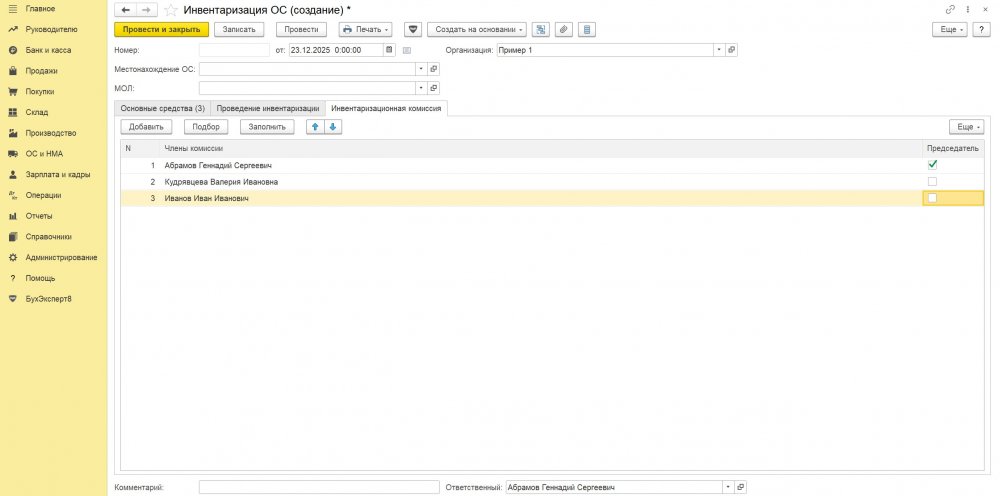Open the calendar date picker
This screenshot has height=496, width=1000.
pyautogui.click(x=390, y=49)
